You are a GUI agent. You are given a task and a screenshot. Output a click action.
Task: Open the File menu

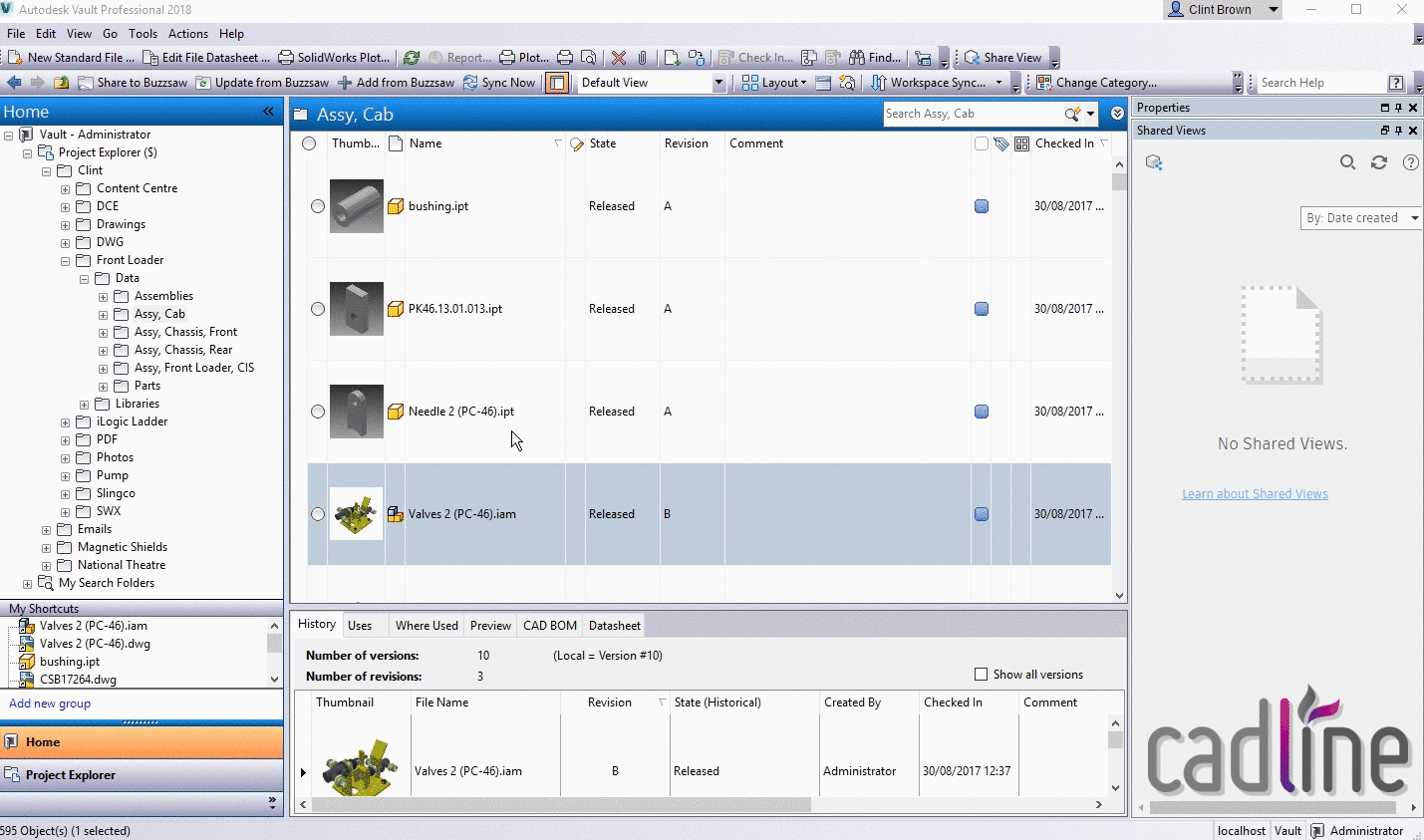(x=16, y=34)
